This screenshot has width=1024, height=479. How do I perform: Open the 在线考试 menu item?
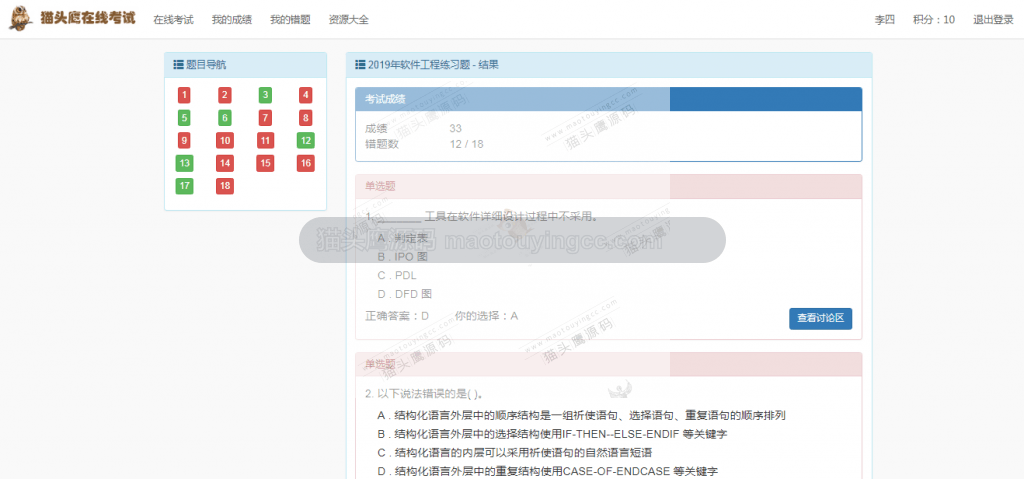click(x=173, y=20)
